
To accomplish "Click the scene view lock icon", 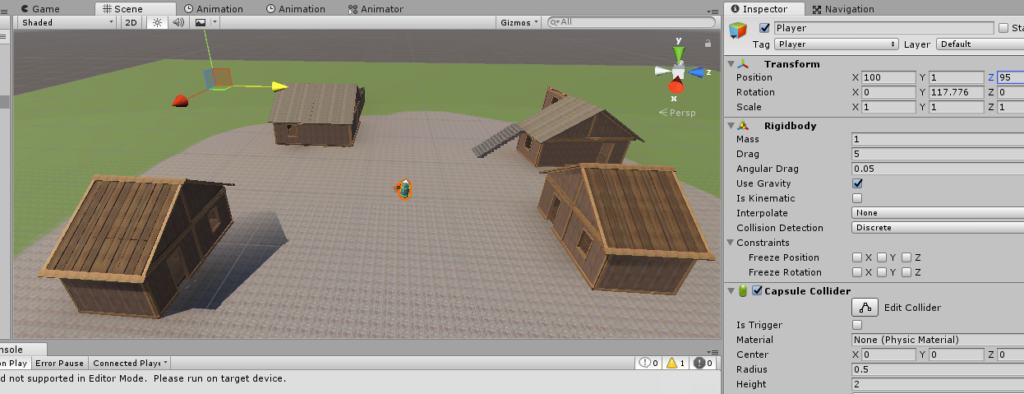I will click(707, 43).
